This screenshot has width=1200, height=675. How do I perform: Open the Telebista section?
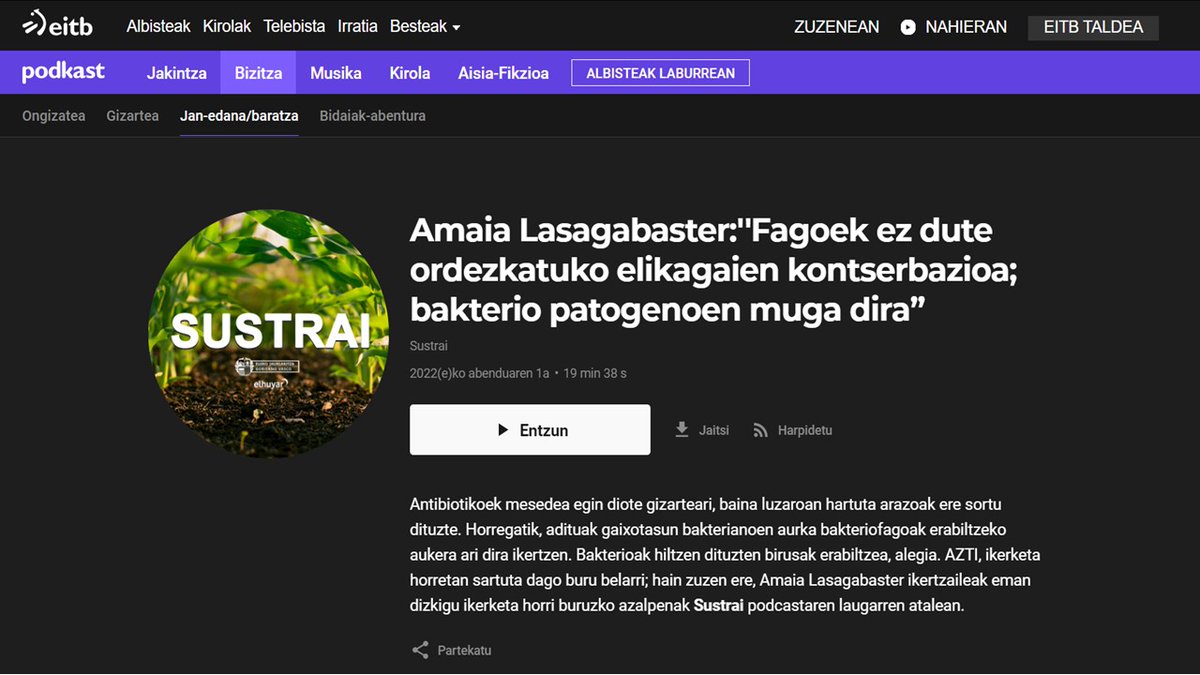click(294, 27)
